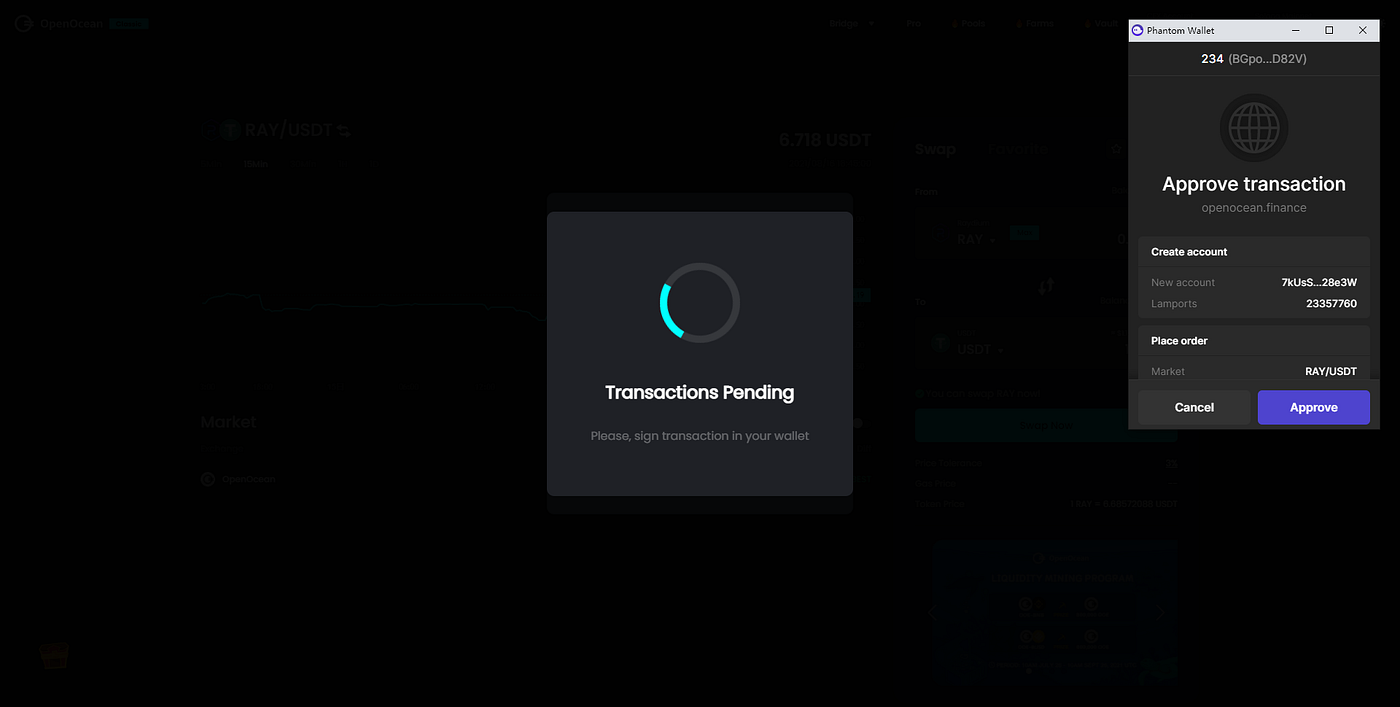Click the MAX amount button
This screenshot has height=707, width=1400.
[x=1024, y=233]
